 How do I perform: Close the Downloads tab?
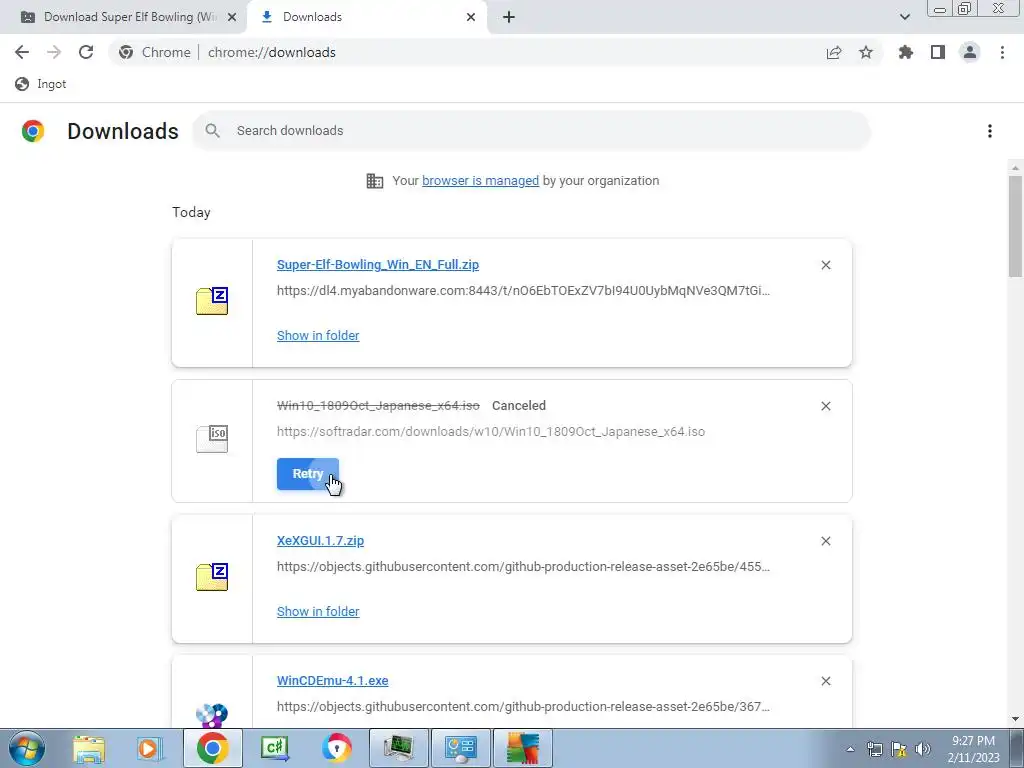(471, 17)
